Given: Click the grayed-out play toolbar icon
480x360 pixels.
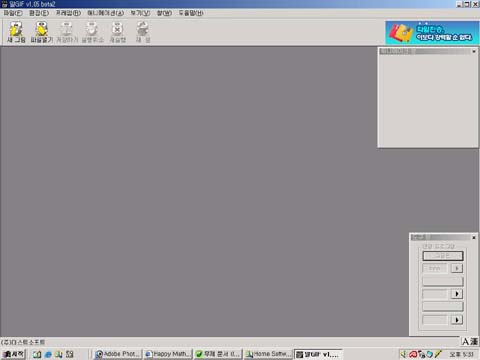Looking at the screenshot, I should [143, 32].
